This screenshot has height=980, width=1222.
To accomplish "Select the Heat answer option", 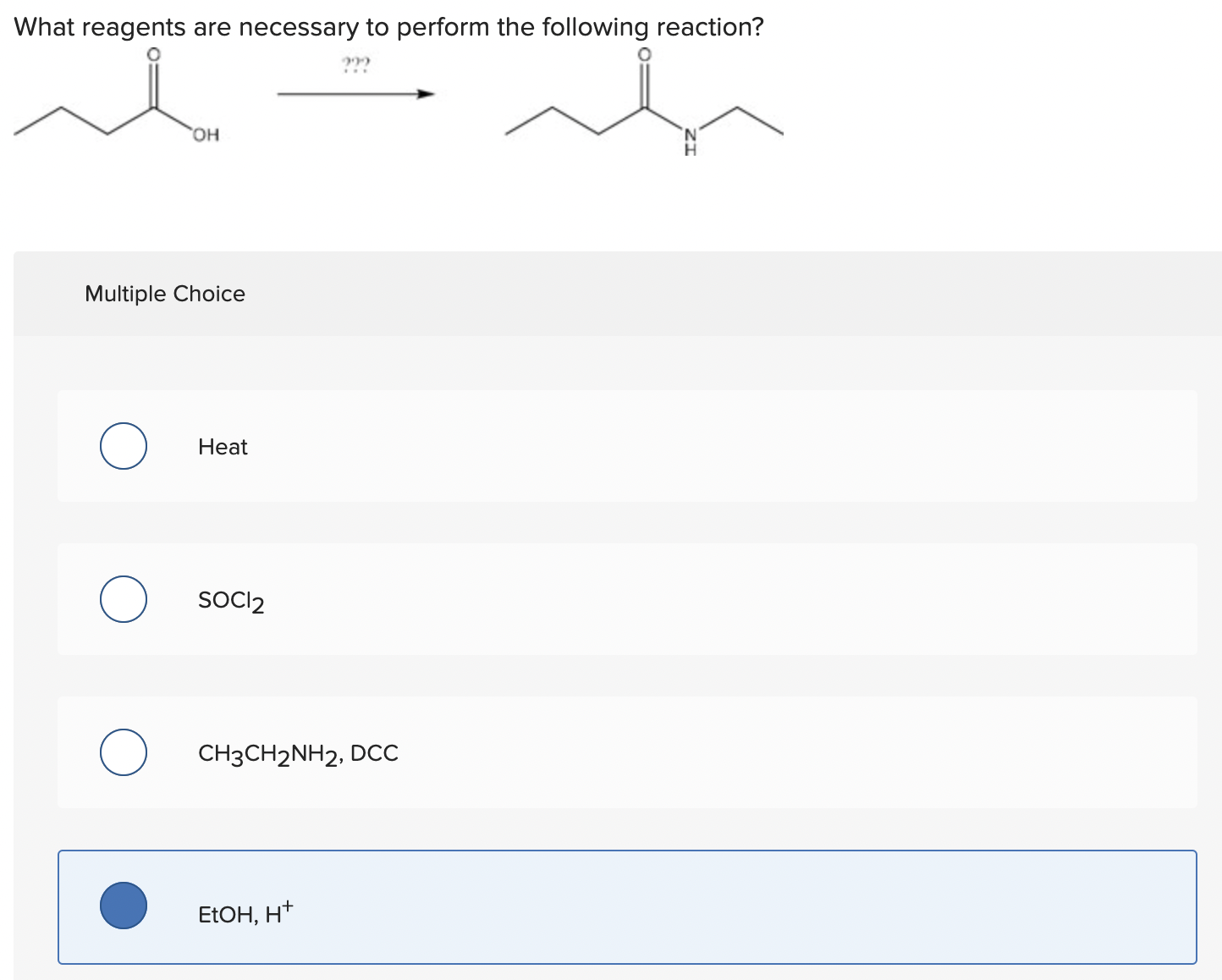I will pos(123,446).
